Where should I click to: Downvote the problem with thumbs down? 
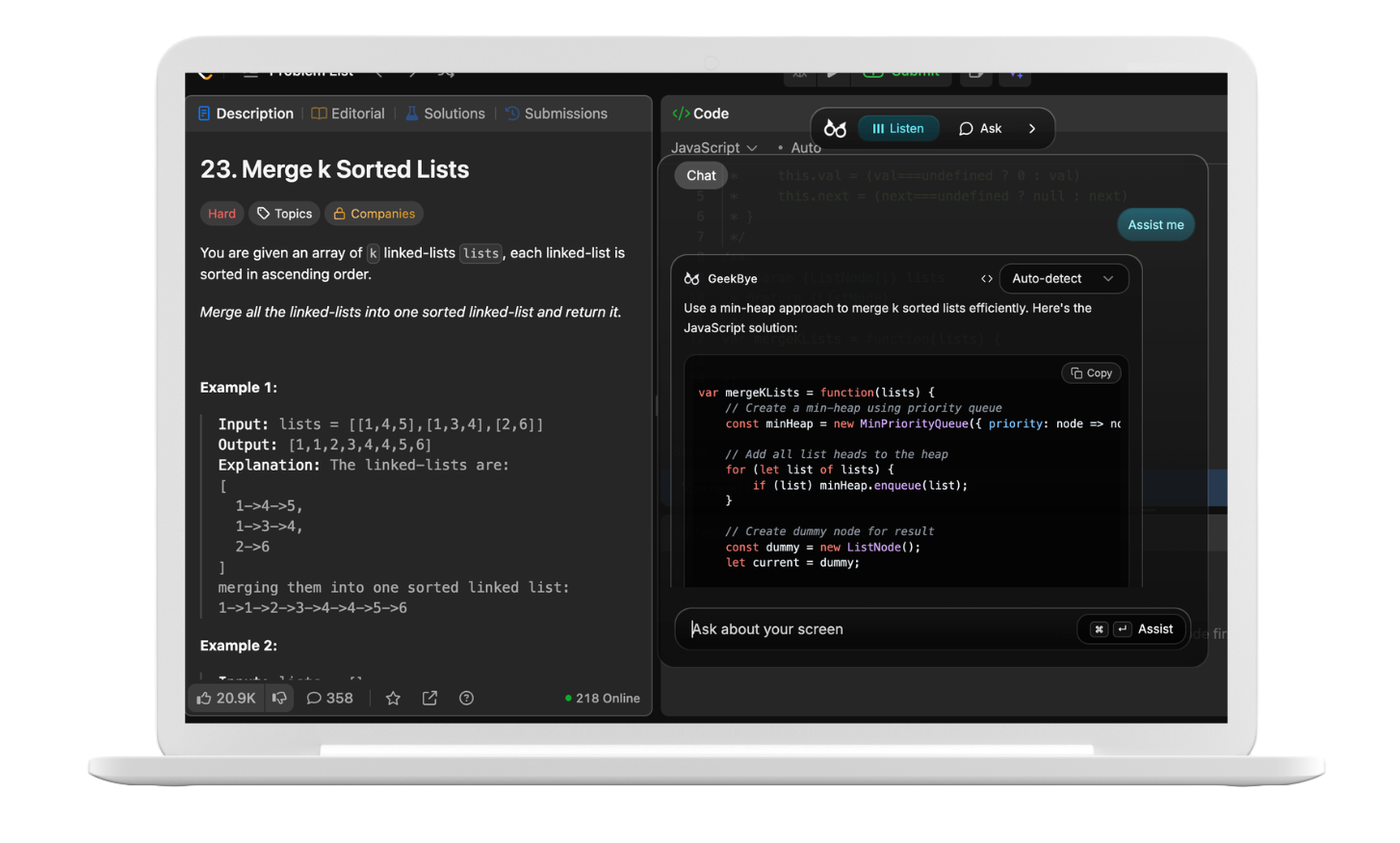278,698
